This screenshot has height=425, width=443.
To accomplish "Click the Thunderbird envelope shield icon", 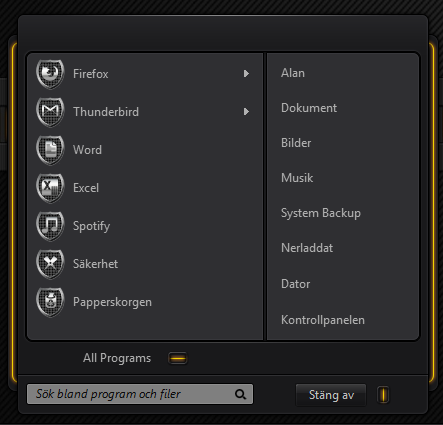I will 50,112.
